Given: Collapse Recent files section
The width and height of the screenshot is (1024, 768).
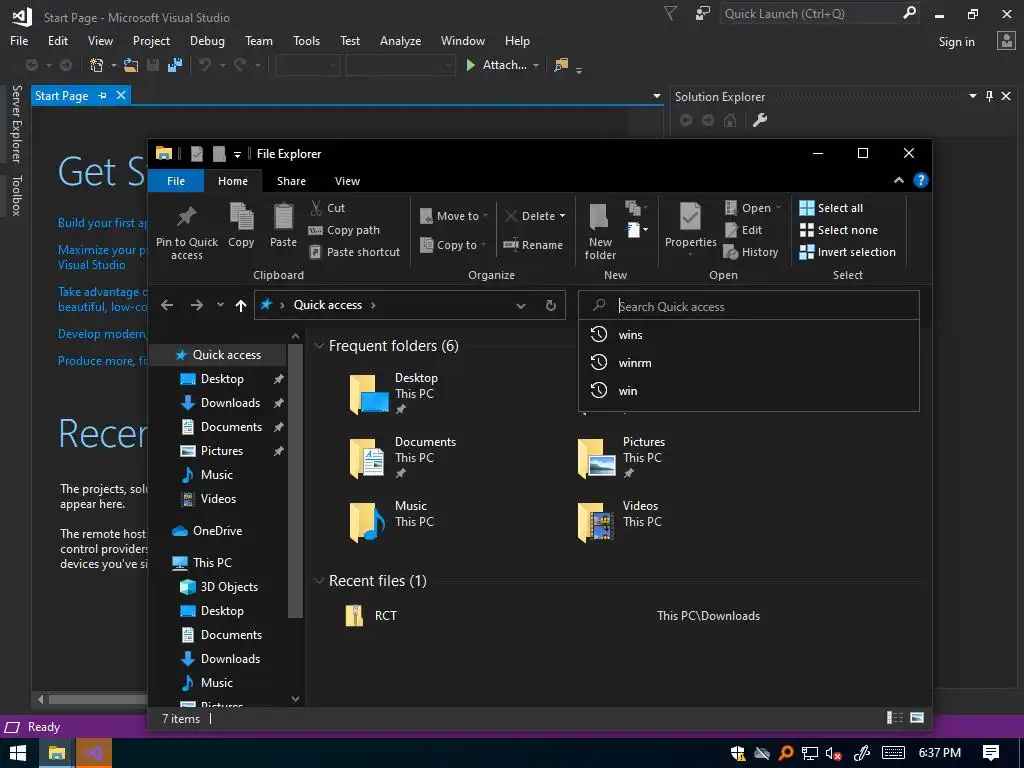Looking at the screenshot, I should 319,581.
